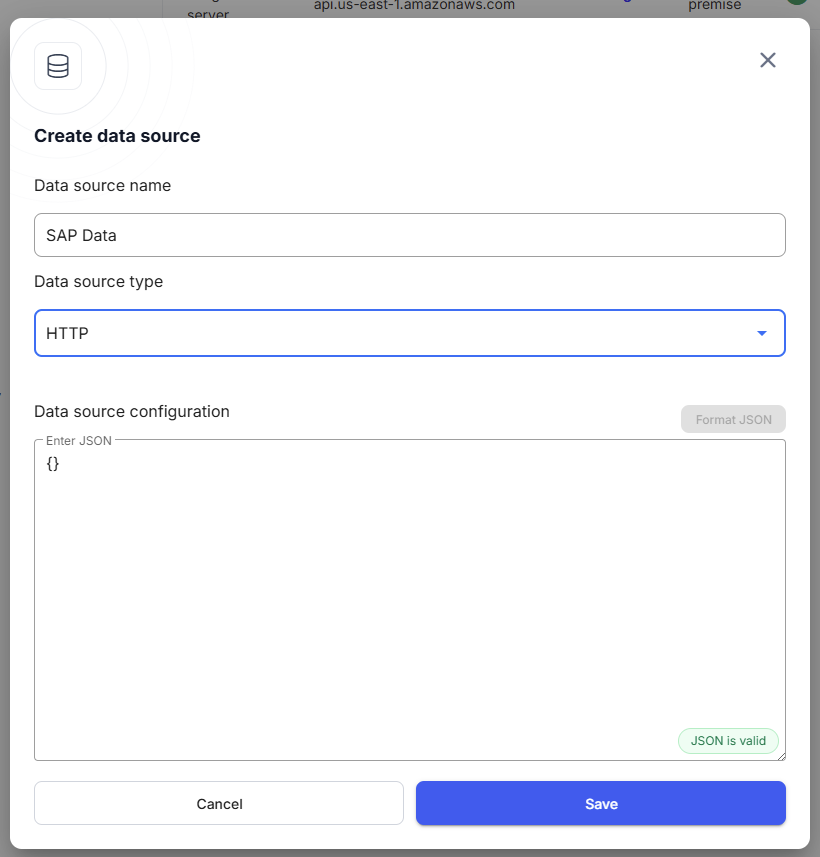Click the curly braces text in editor
The height and width of the screenshot is (857, 820).
coord(53,463)
